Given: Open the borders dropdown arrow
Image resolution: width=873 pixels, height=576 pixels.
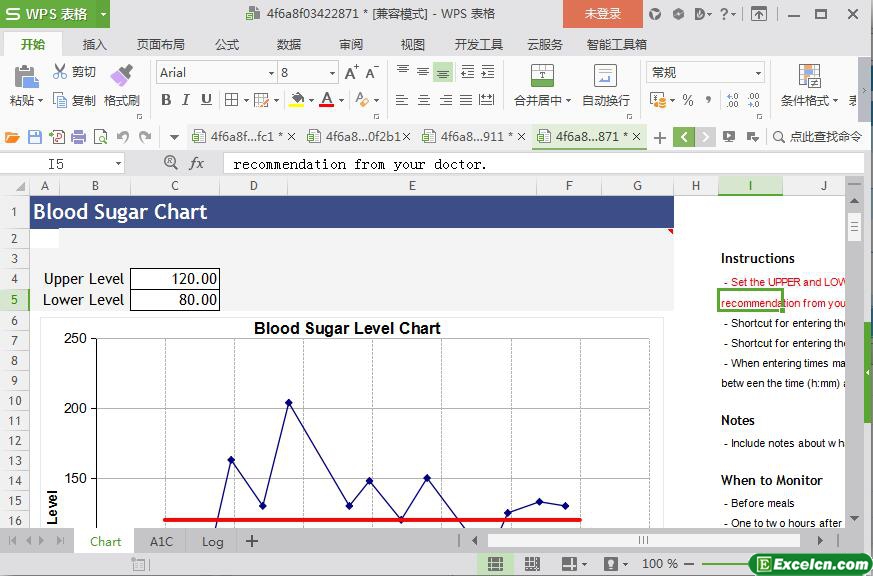Looking at the screenshot, I should click(x=246, y=100).
